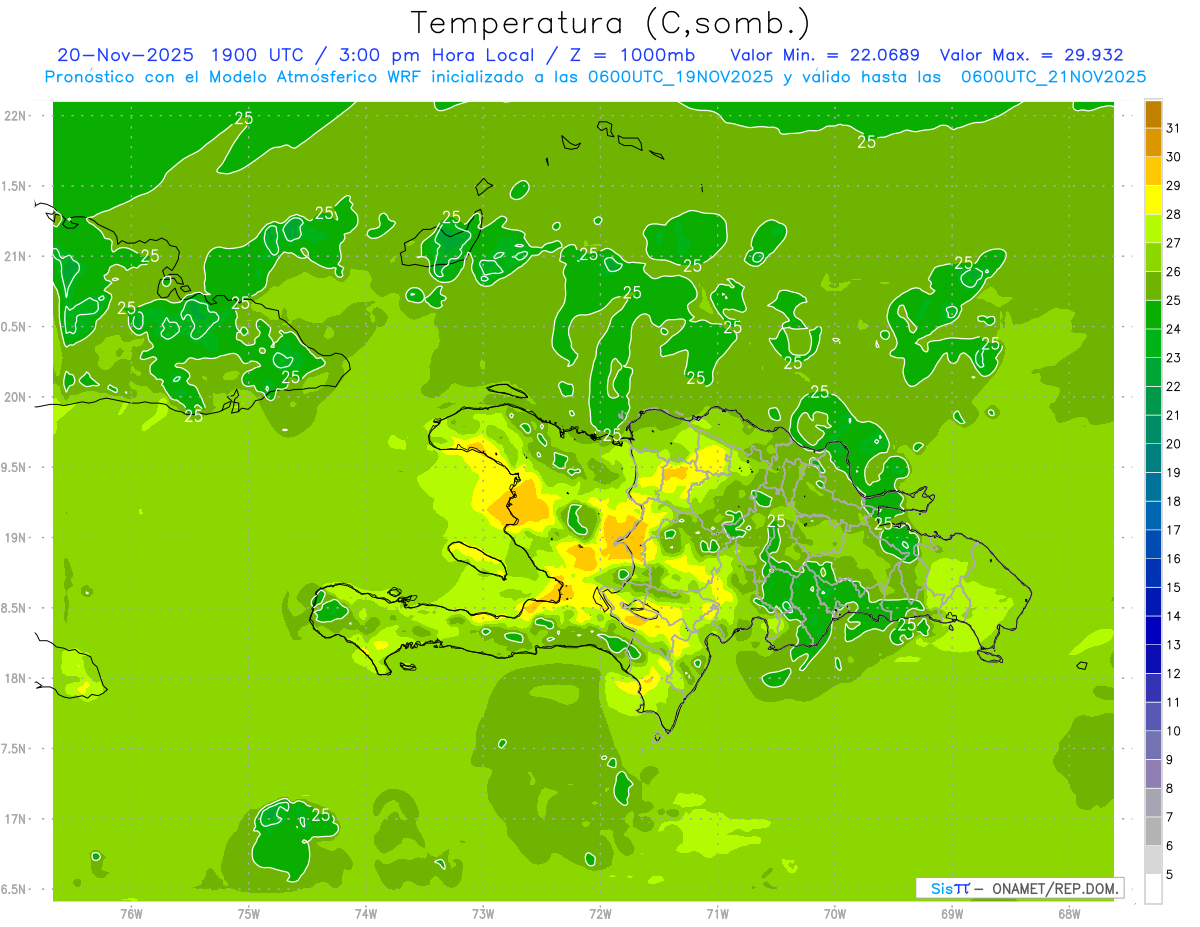The height and width of the screenshot is (927, 1200).
Task: Click the "73W" longitude axis label
Action: click(x=483, y=913)
